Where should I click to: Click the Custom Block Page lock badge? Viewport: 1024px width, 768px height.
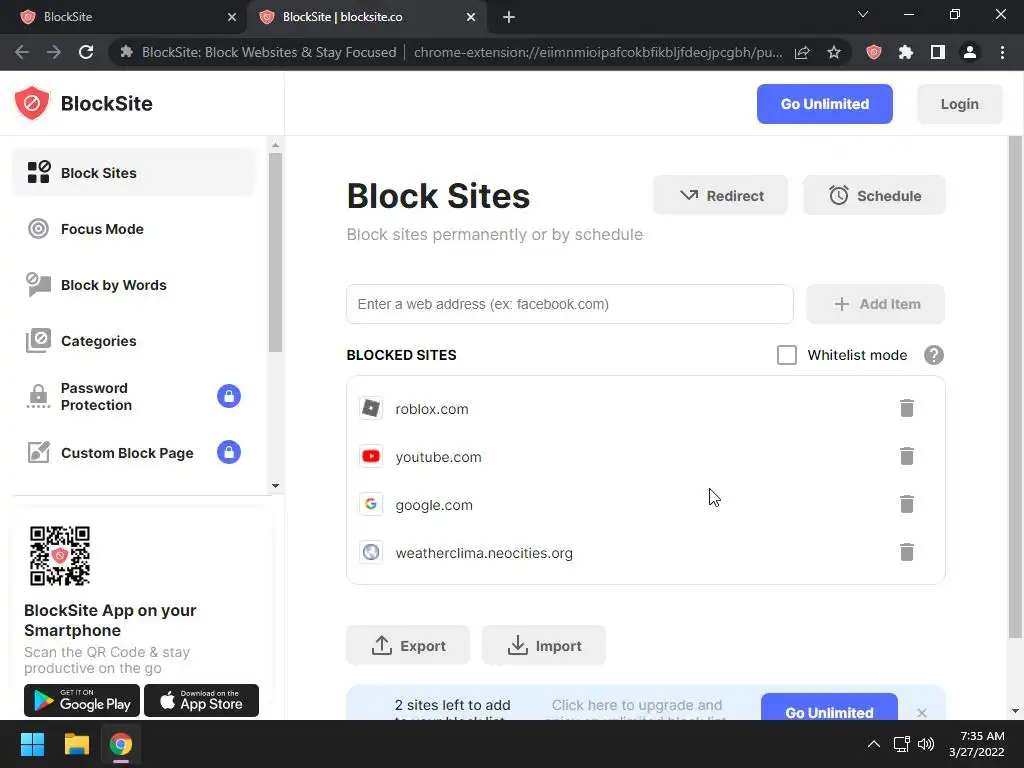click(229, 452)
